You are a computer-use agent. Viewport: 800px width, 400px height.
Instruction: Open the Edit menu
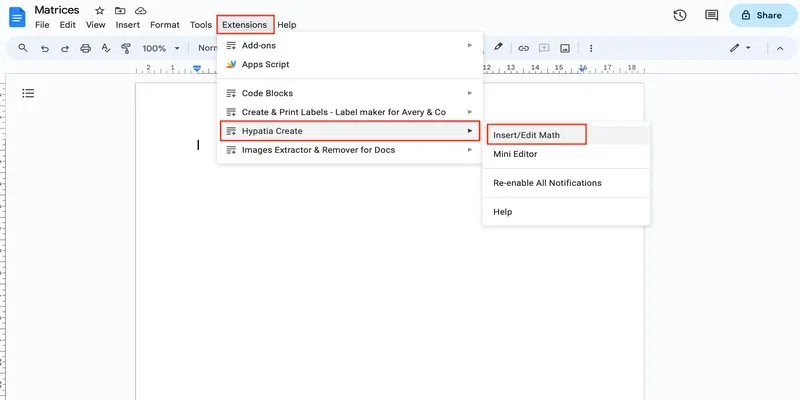(x=67, y=24)
